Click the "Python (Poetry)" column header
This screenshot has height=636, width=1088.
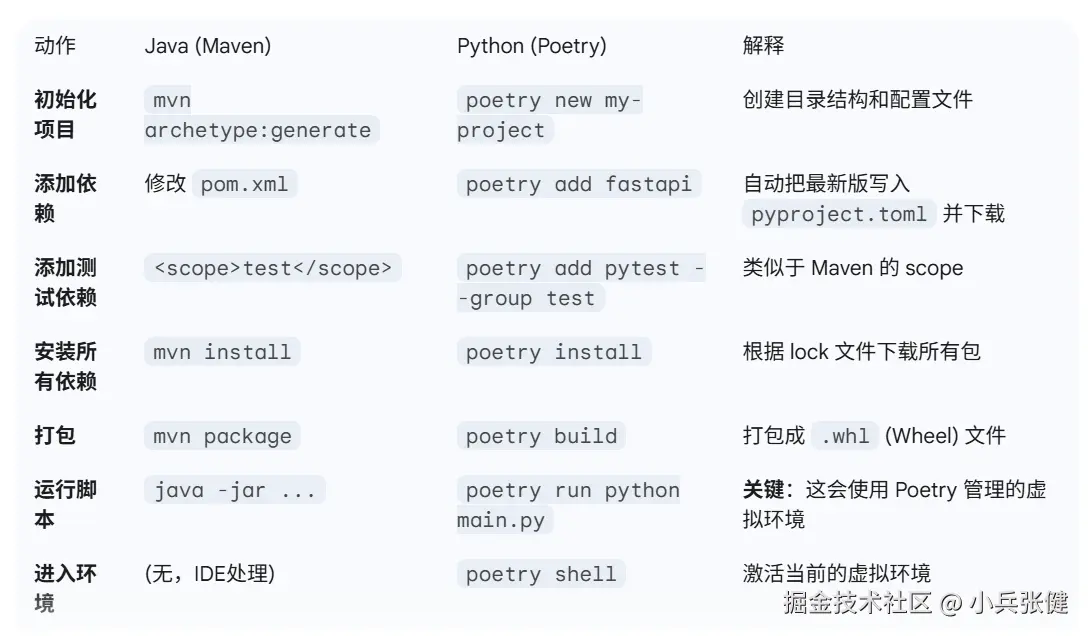(531, 46)
